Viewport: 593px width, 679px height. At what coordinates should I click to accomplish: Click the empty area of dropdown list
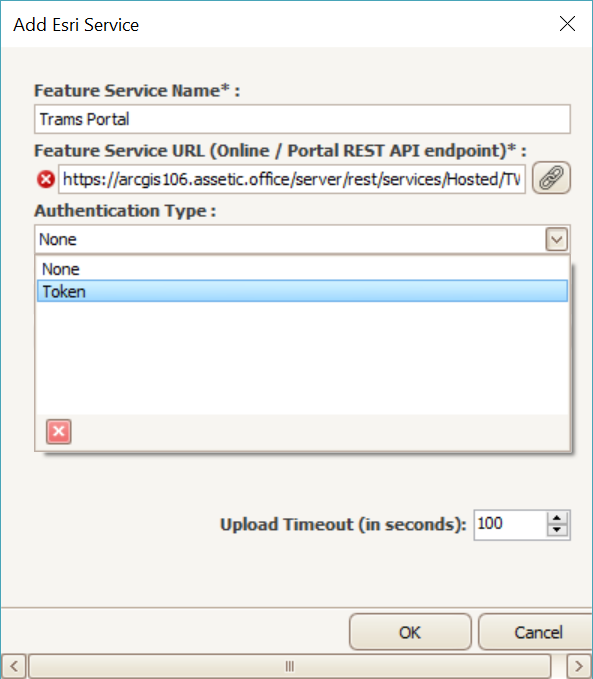click(302, 358)
